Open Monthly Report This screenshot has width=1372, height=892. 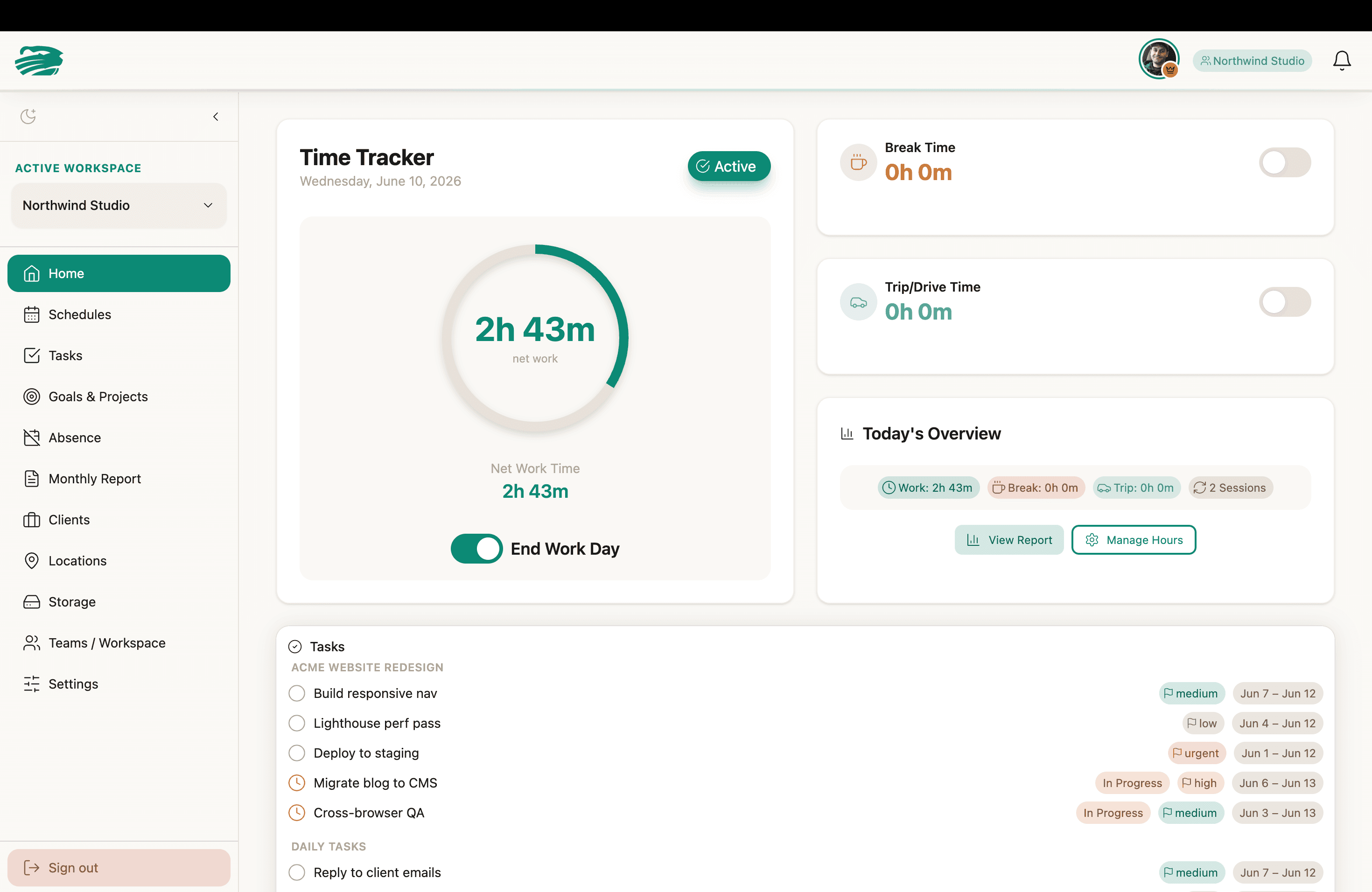click(x=119, y=478)
